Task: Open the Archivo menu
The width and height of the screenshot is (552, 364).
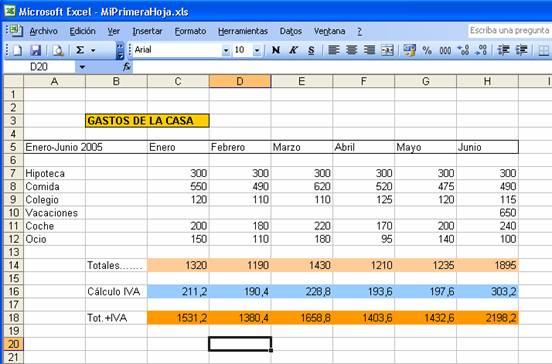Action: (43, 31)
